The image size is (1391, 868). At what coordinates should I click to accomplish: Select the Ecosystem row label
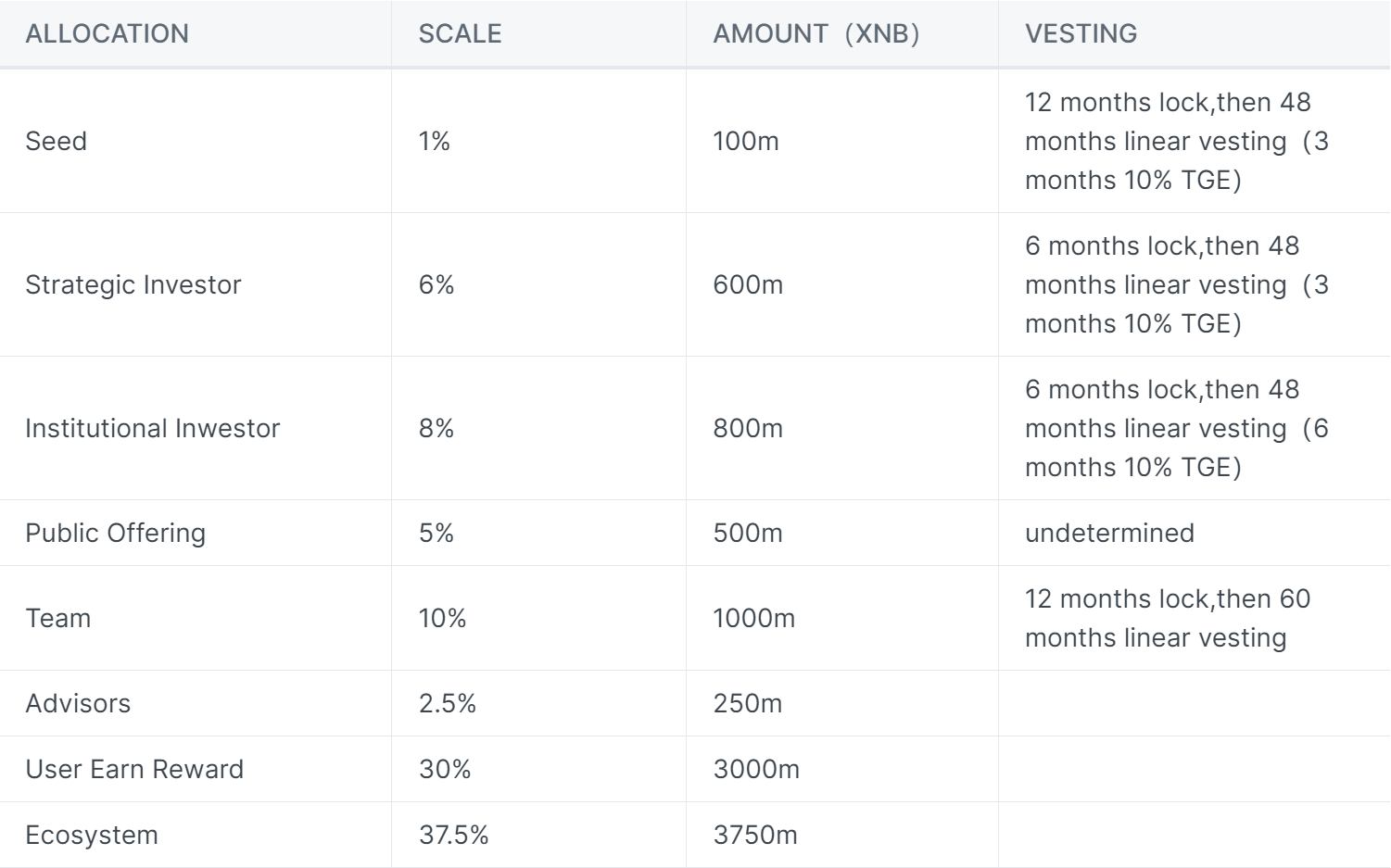tap(92, 836)
